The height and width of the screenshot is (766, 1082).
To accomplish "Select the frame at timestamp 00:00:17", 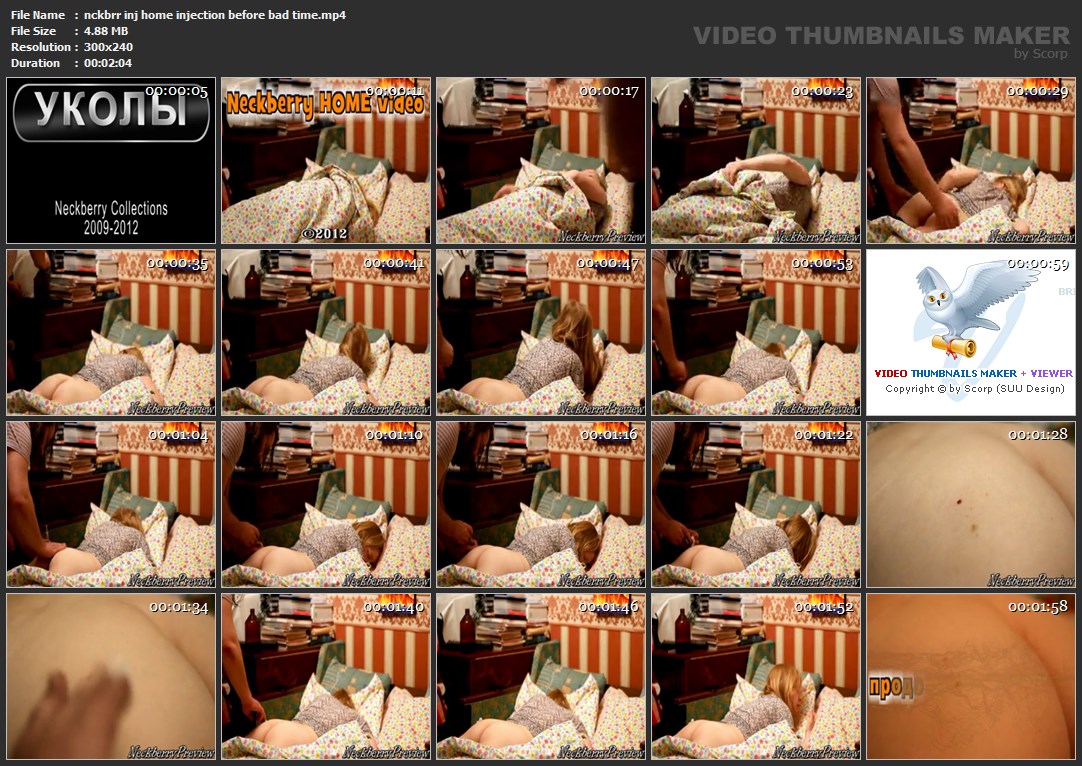I will [541, 161].
